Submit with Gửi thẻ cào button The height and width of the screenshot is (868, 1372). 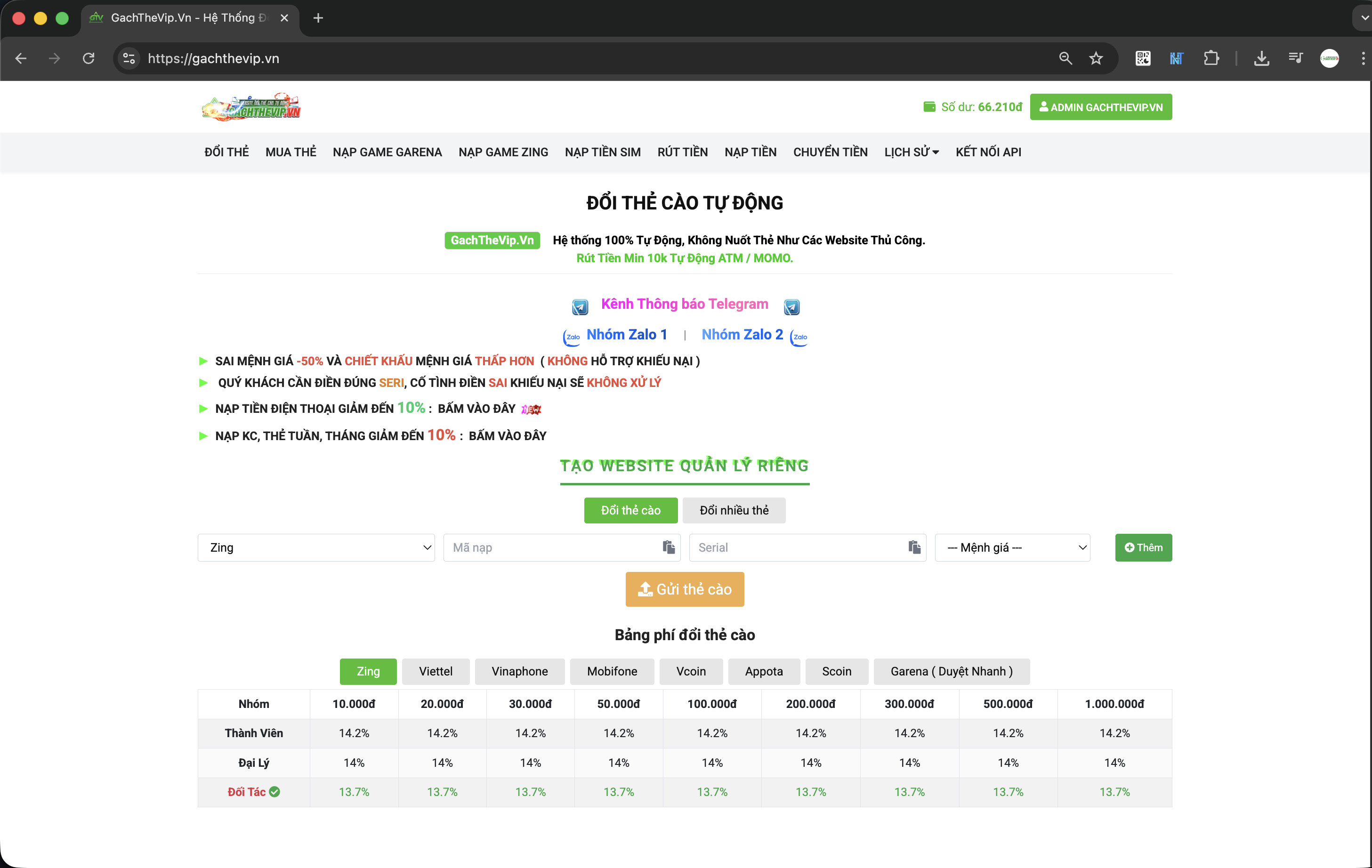click(x=685, y=589)
